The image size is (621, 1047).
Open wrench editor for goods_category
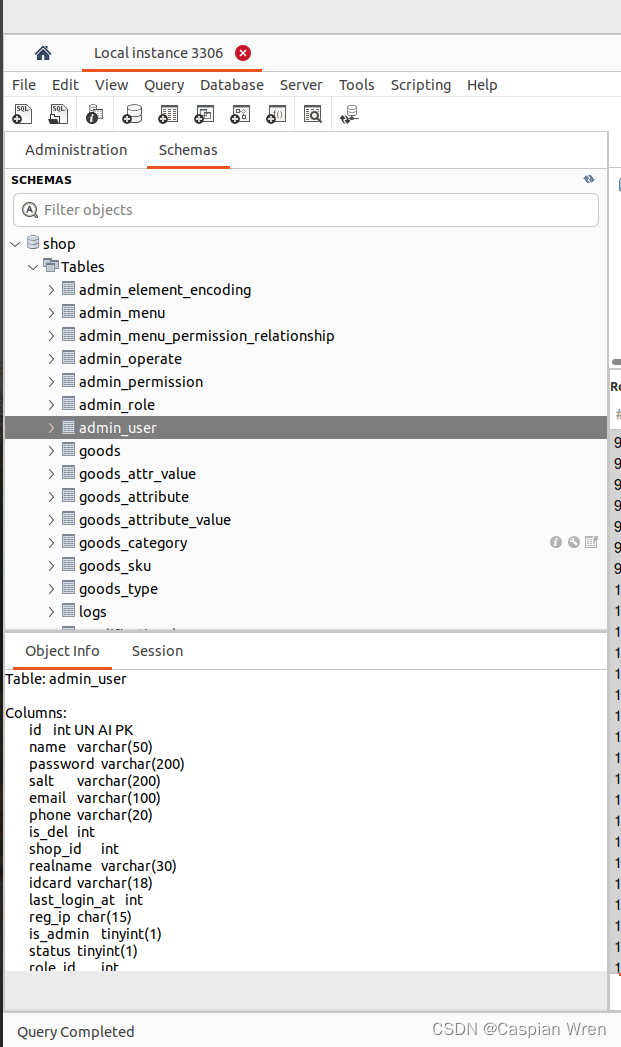tap(574, 542)
